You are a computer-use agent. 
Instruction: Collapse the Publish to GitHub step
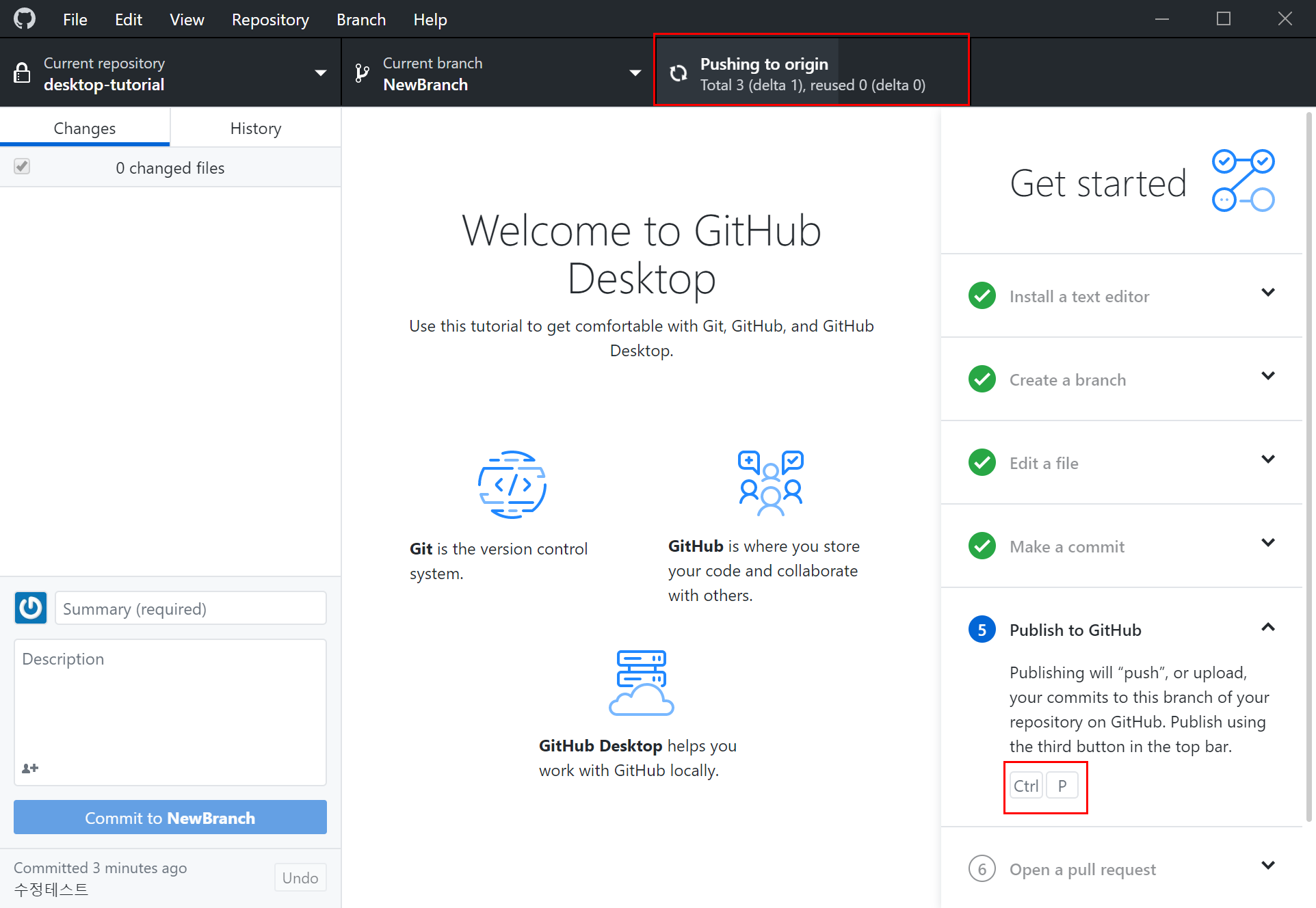1268,627
